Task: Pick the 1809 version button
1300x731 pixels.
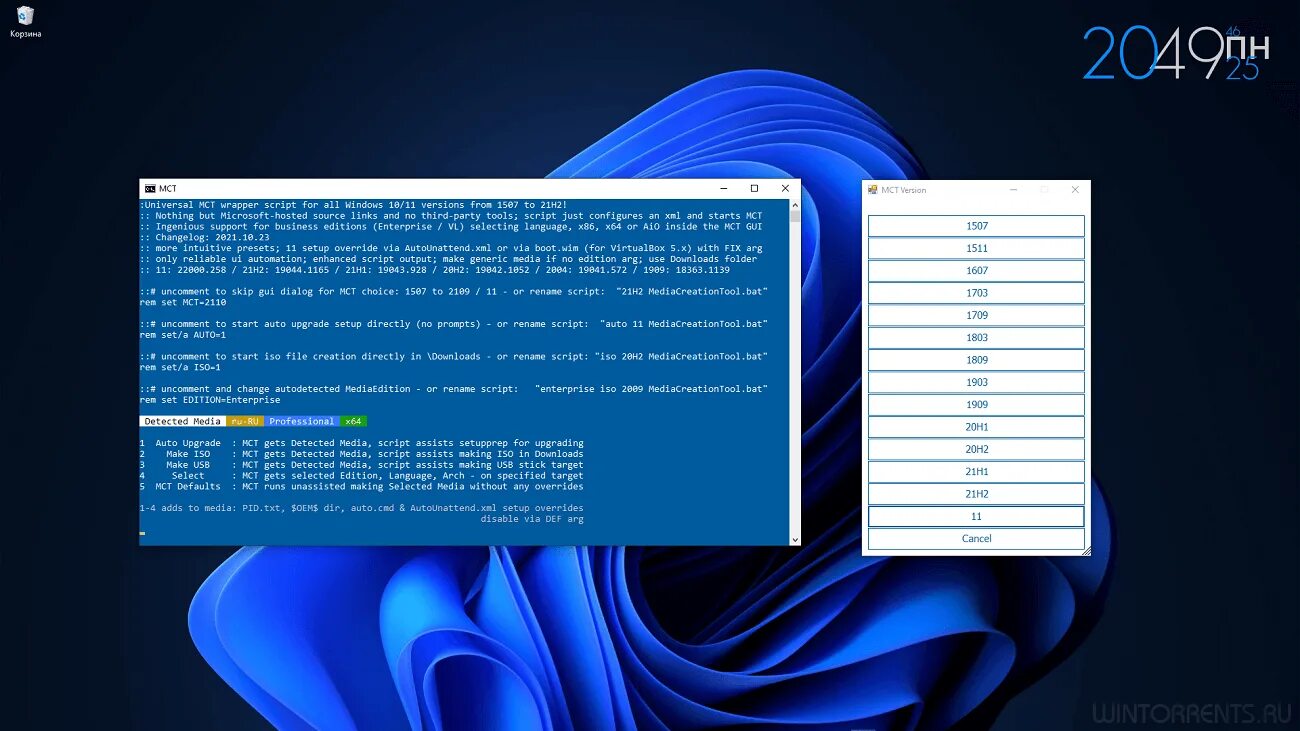Action: (976, 360)
